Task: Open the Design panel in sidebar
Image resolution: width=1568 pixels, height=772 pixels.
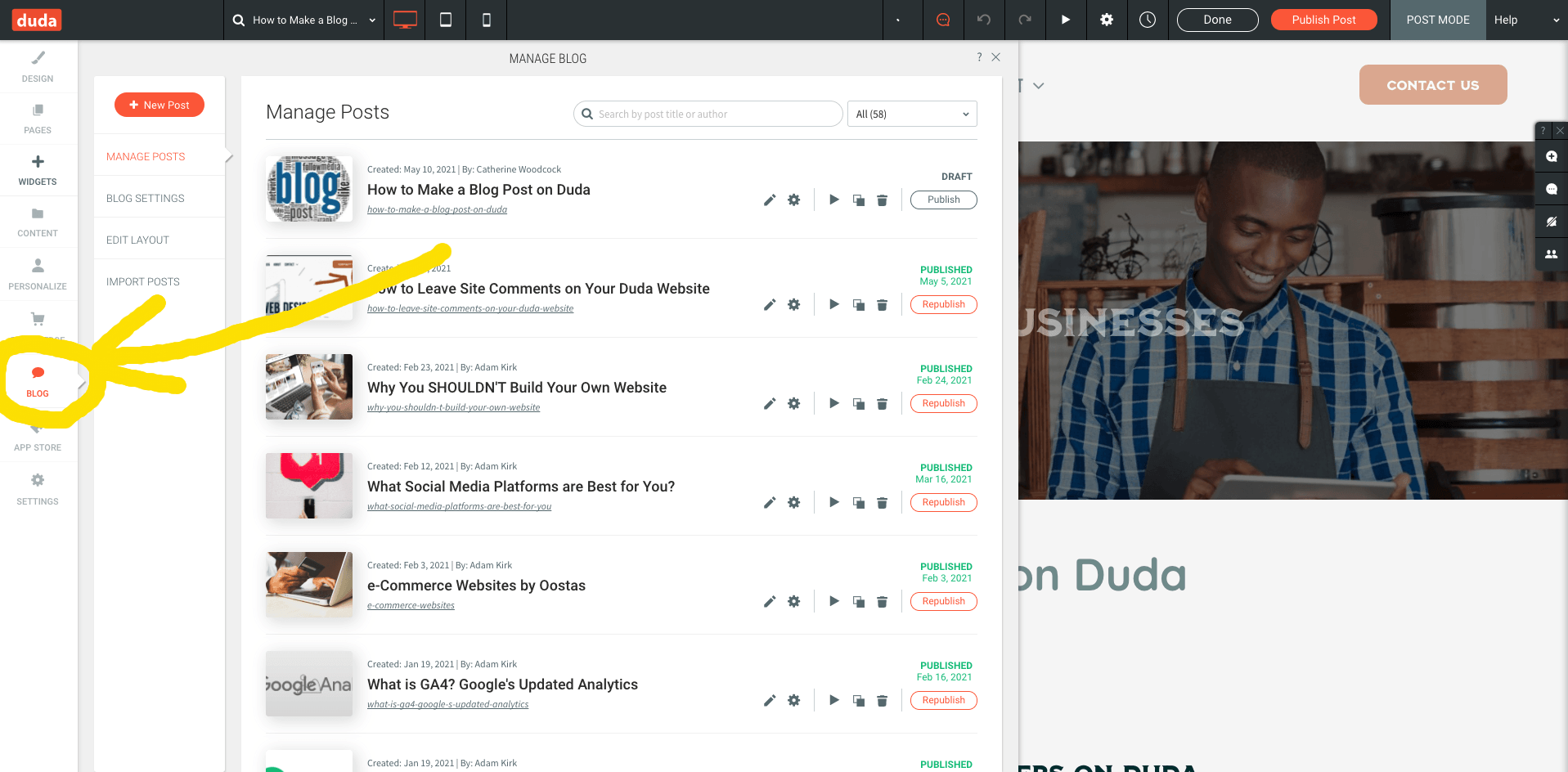Action: 38,67
